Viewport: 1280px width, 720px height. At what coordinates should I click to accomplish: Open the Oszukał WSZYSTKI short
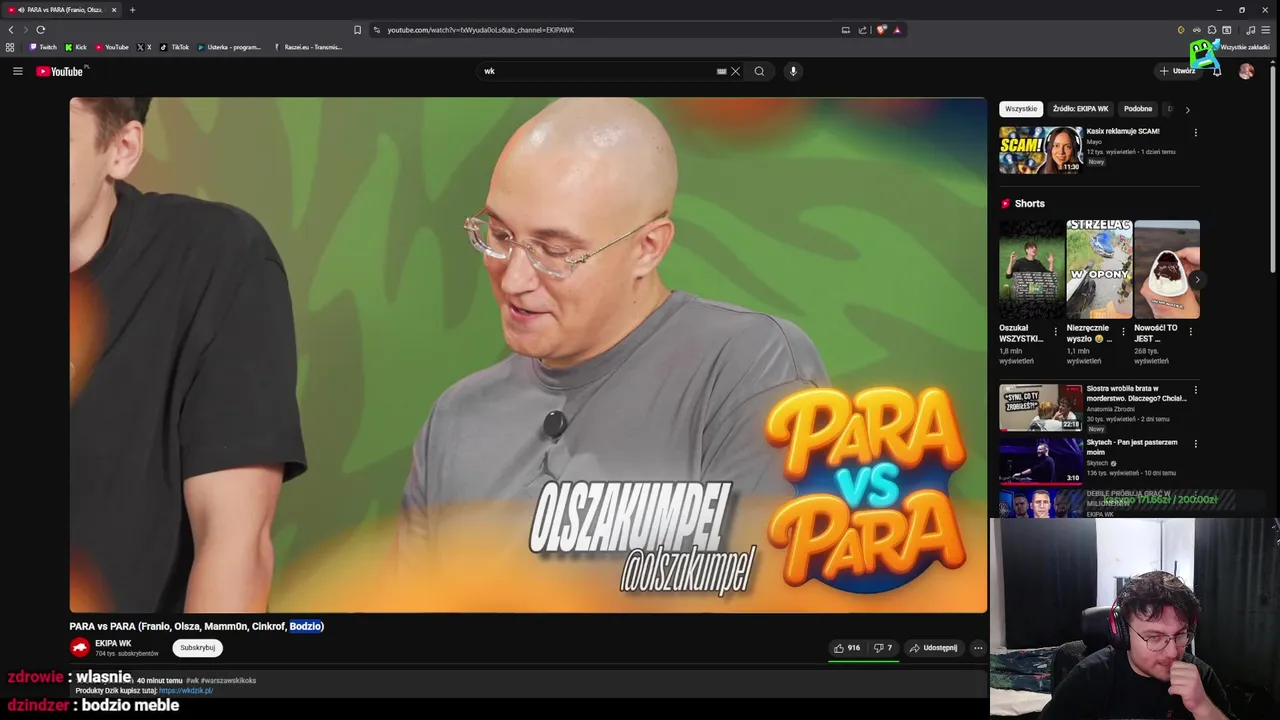point(1031,269)
